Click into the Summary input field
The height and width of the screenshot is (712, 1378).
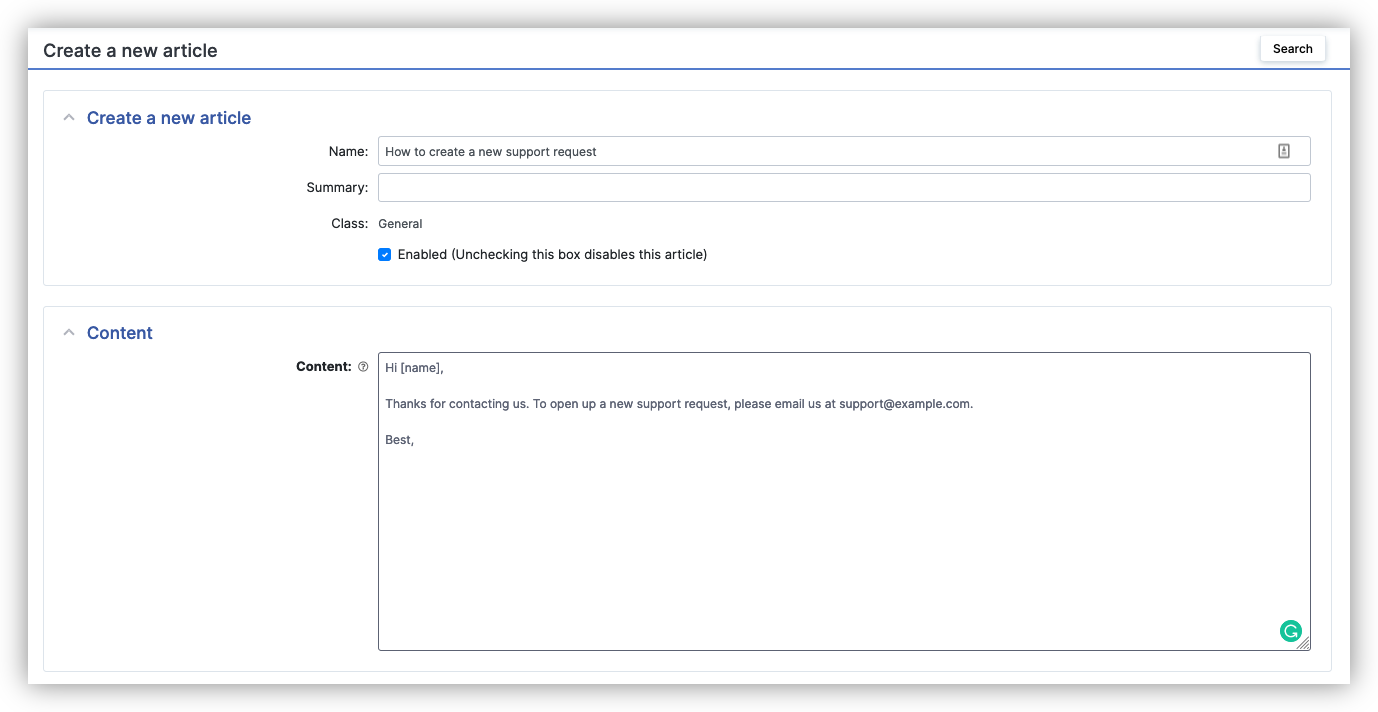[844, 187]
